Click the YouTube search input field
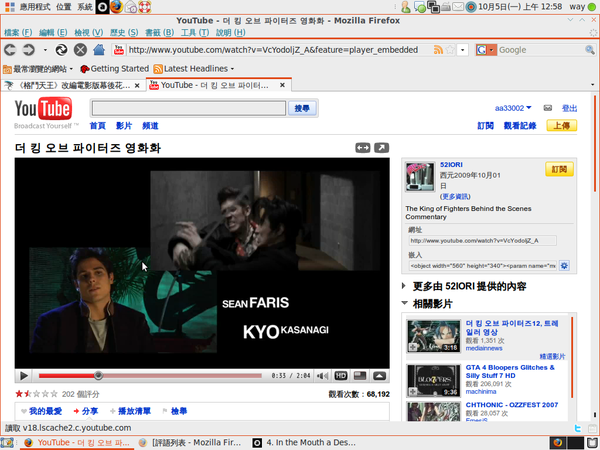This screenshot has height=450, width=600. coord(189,108)
